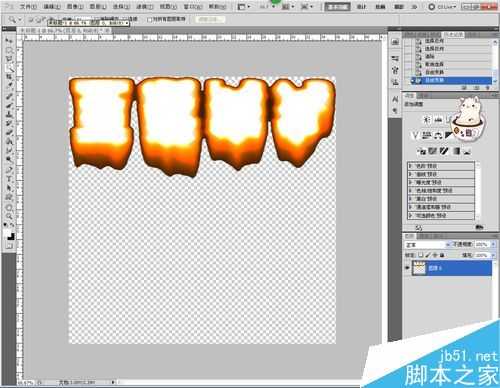500x388 pixels.
Task: Click the Brightness/Contrast adjustment icon
Action: [x=427, y=120]
